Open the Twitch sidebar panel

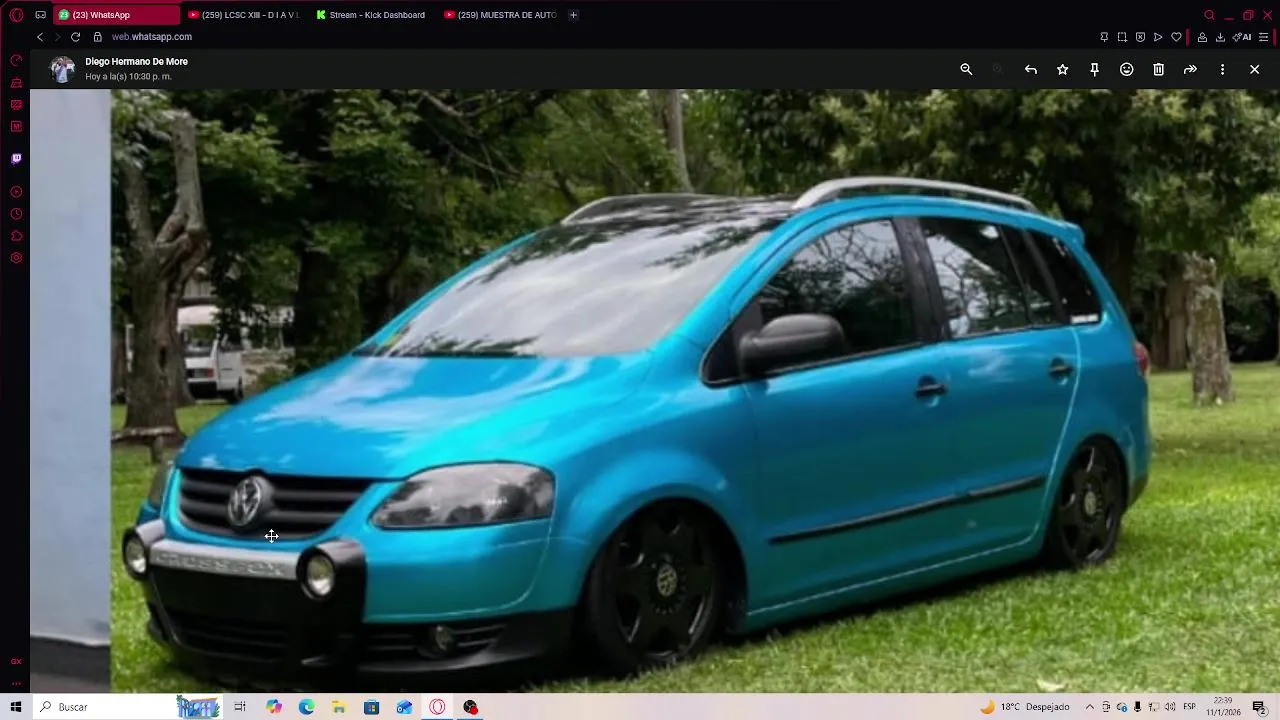pos(16,158)
